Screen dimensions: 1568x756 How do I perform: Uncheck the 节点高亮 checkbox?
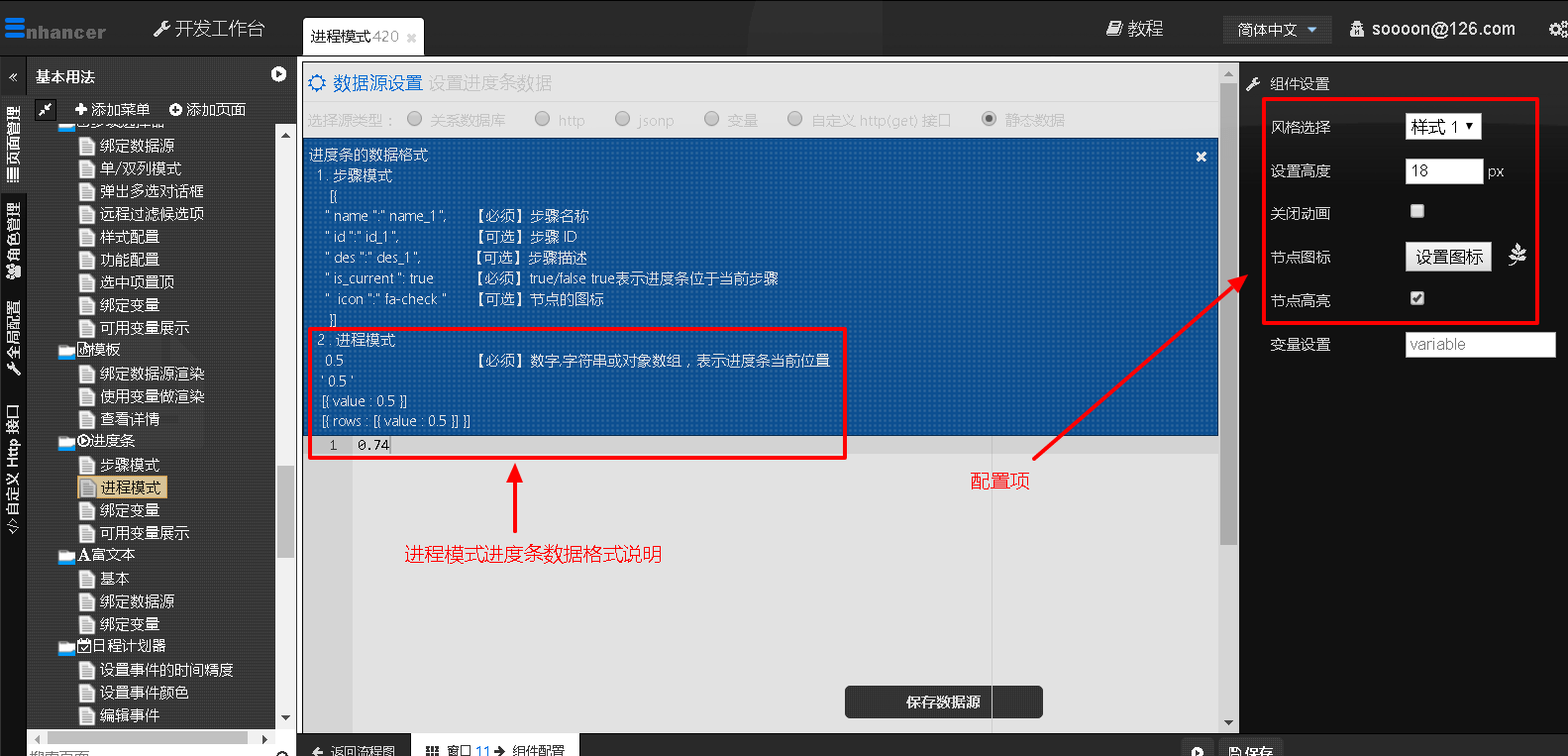click(1416, 298)
